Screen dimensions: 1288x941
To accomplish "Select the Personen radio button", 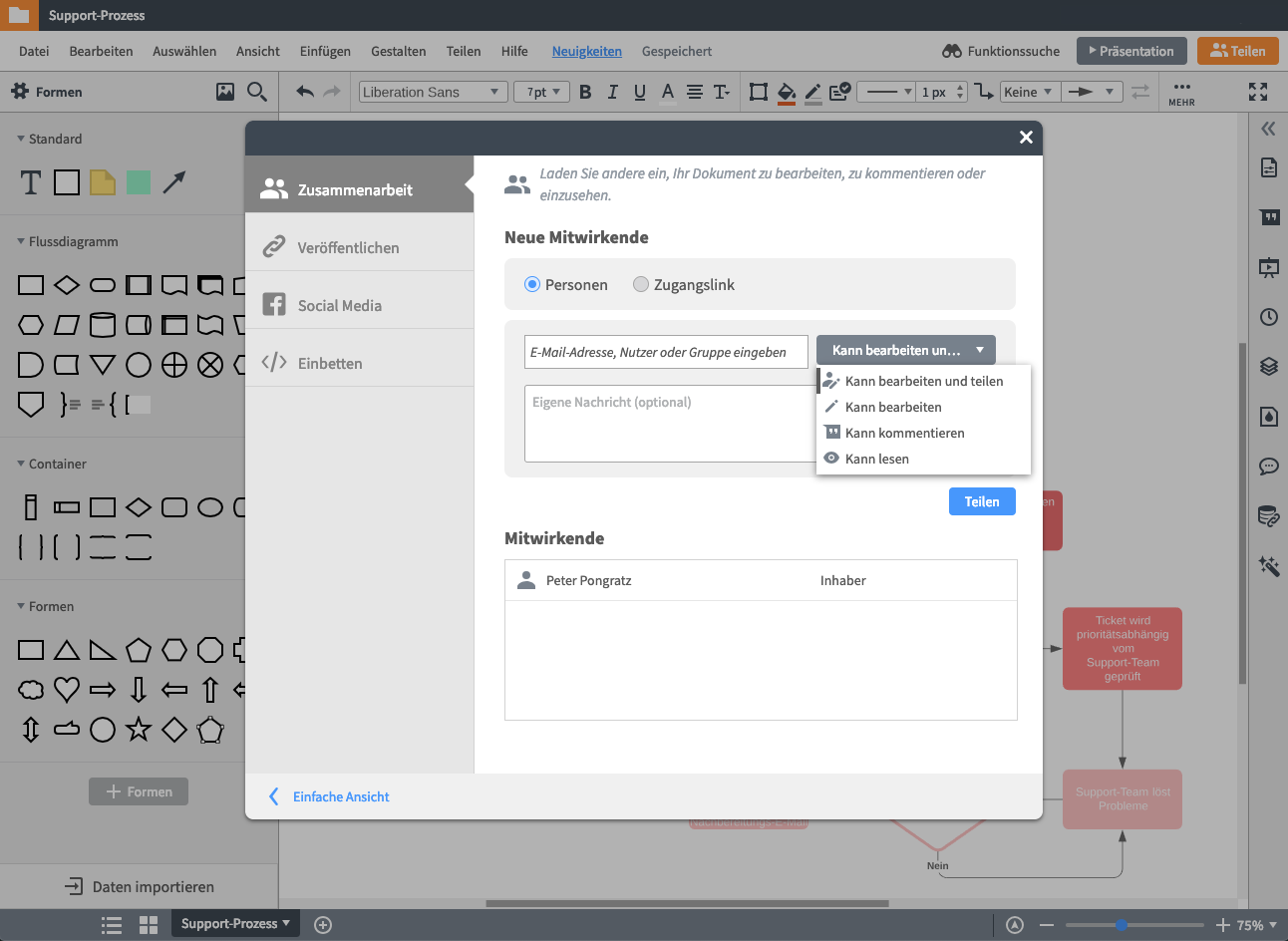I will point(532,284).
